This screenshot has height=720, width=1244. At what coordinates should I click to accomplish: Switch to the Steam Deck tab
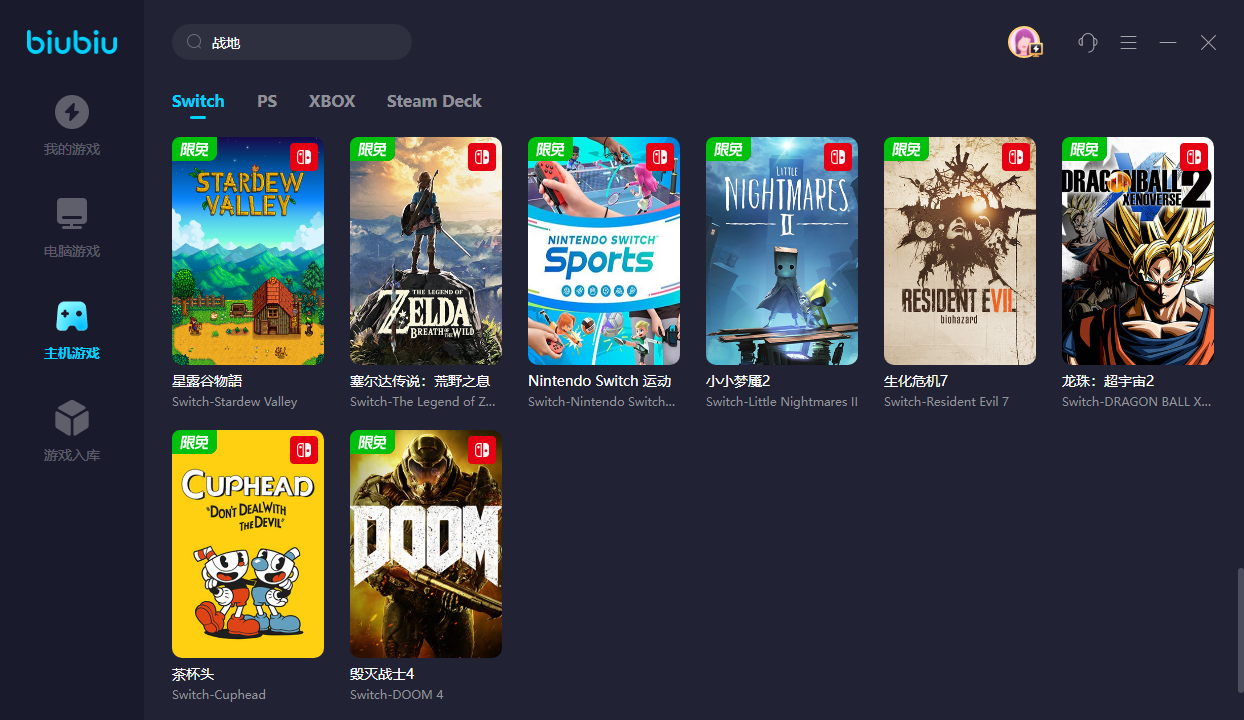pos(434,101)
